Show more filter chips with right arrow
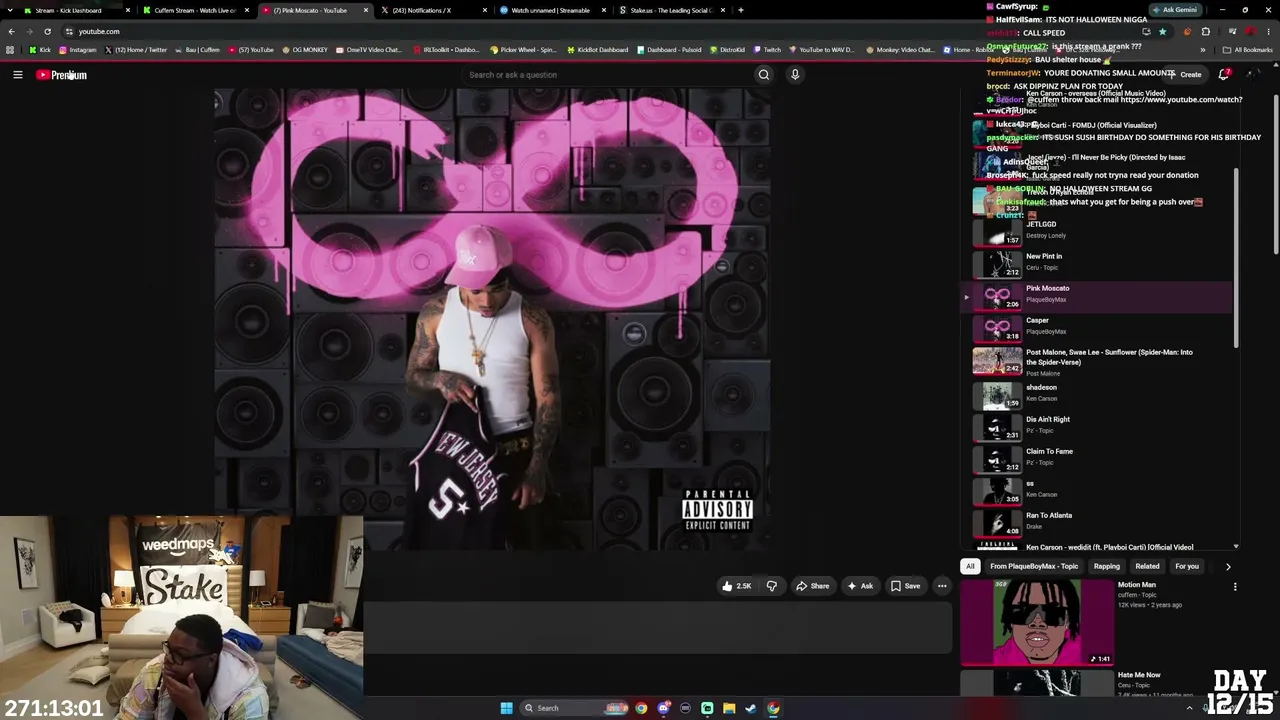This screenshot has height=720, width=1280. tap(1228, 567)
